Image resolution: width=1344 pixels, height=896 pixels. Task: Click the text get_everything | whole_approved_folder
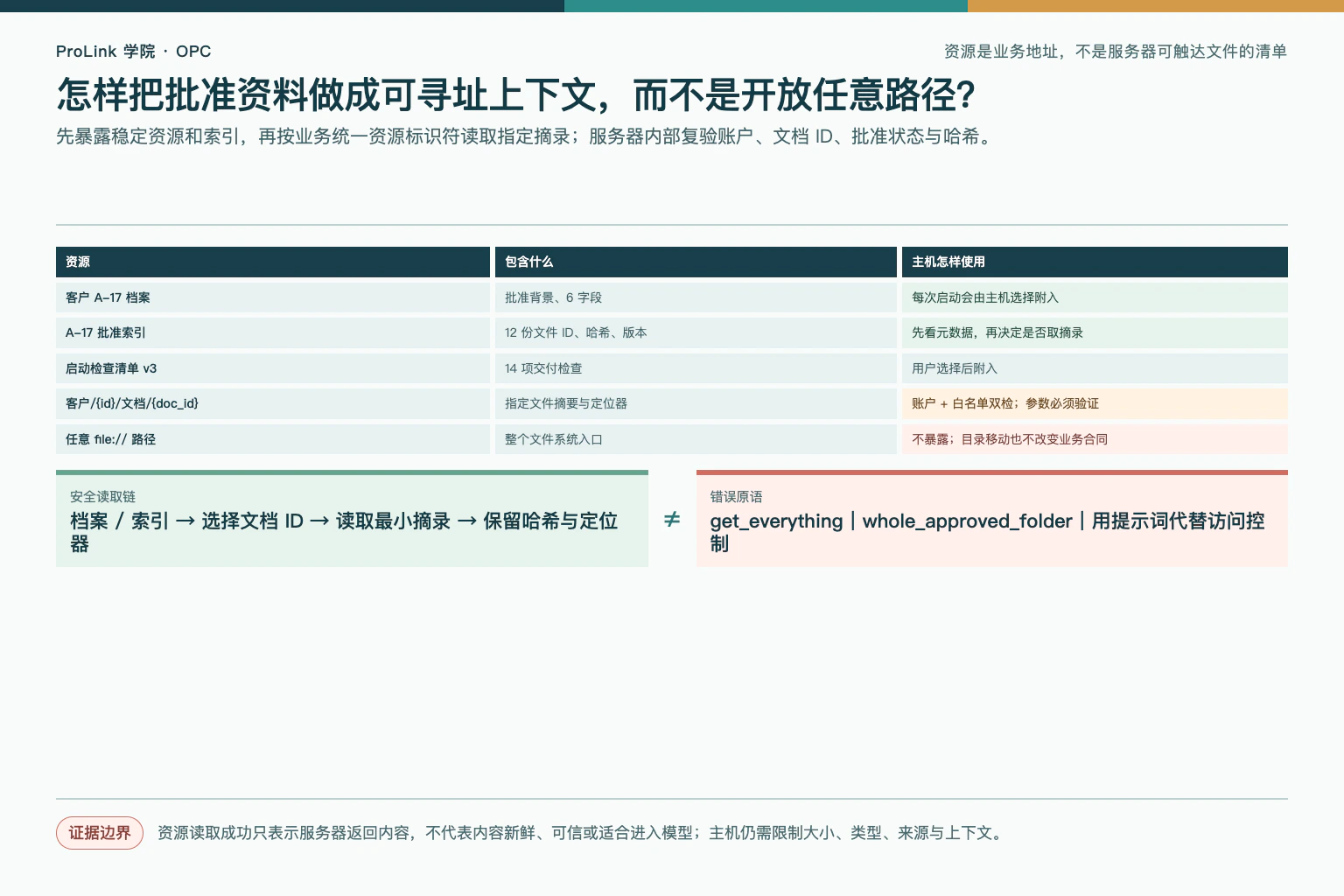987,532
